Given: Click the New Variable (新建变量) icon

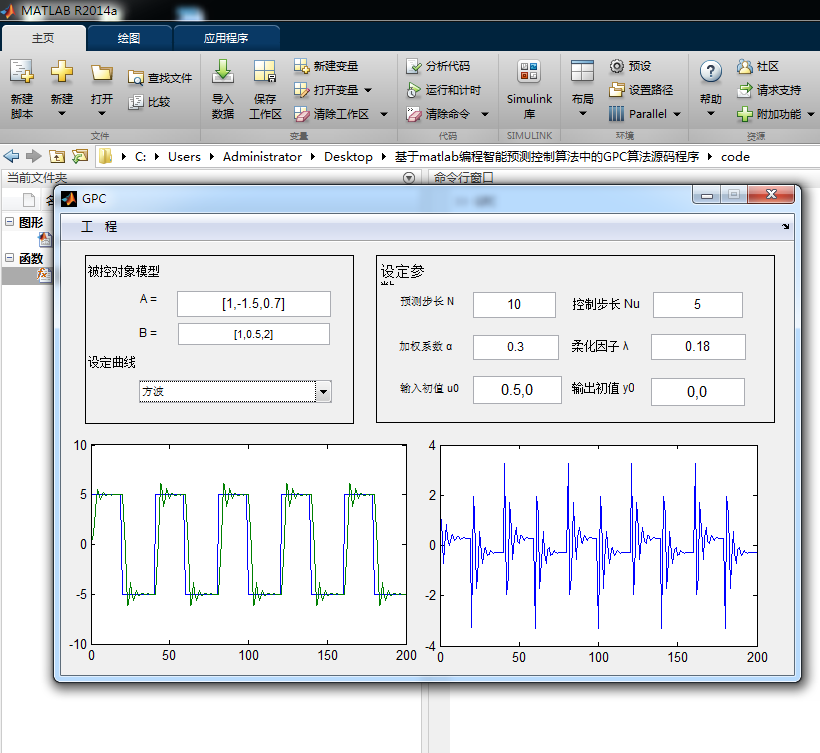Looking at the screenshot, I should coord(302,66).
